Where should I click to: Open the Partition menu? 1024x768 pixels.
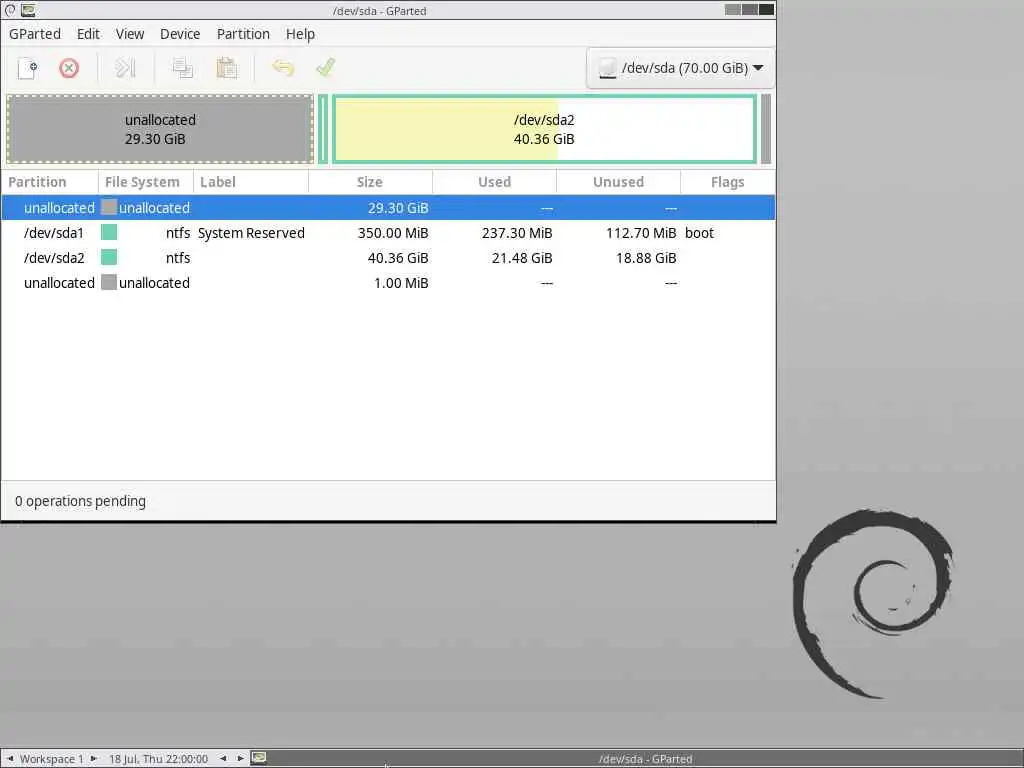tap(243, 34)
